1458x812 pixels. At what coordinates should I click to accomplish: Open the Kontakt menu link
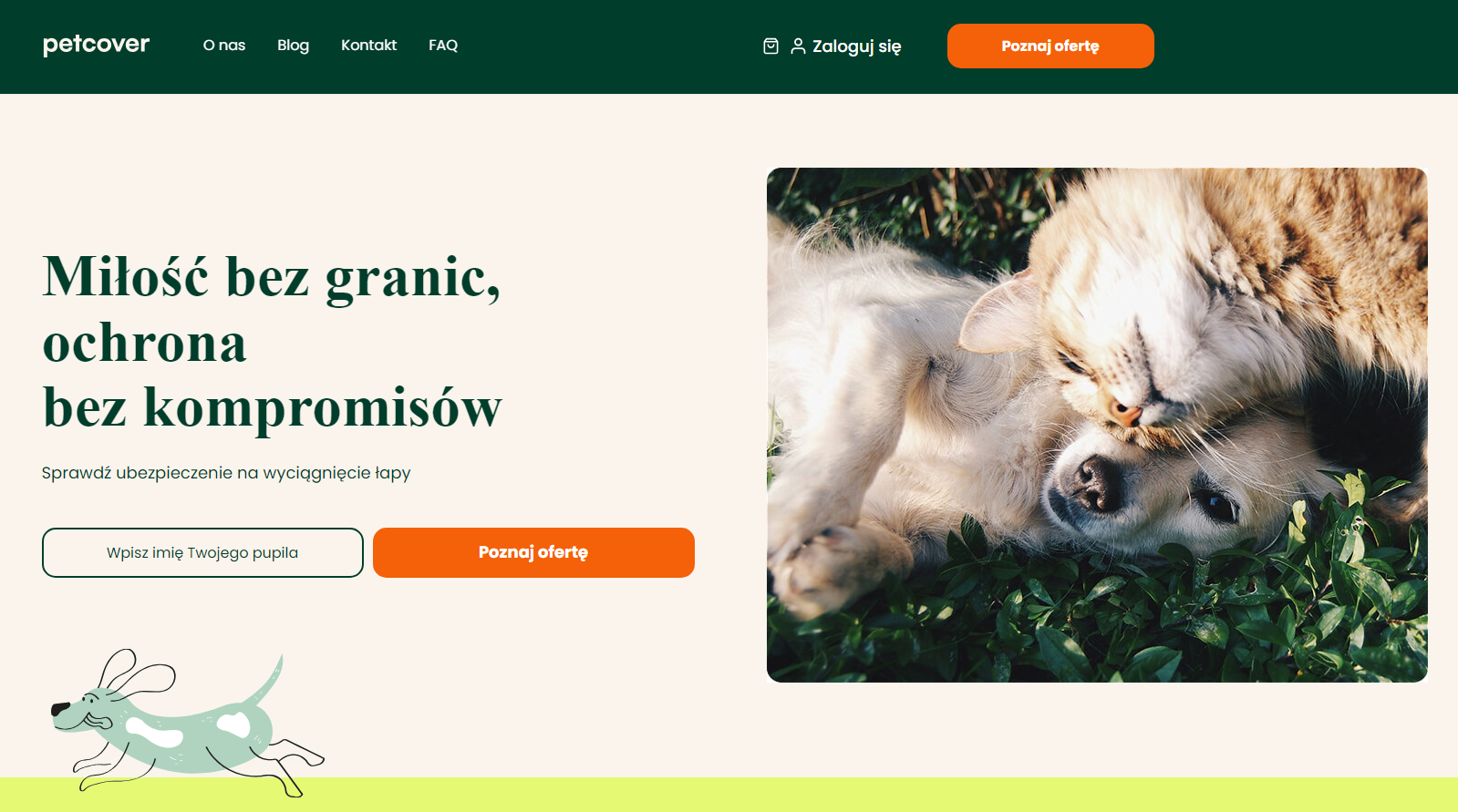[x=368, y=45]
